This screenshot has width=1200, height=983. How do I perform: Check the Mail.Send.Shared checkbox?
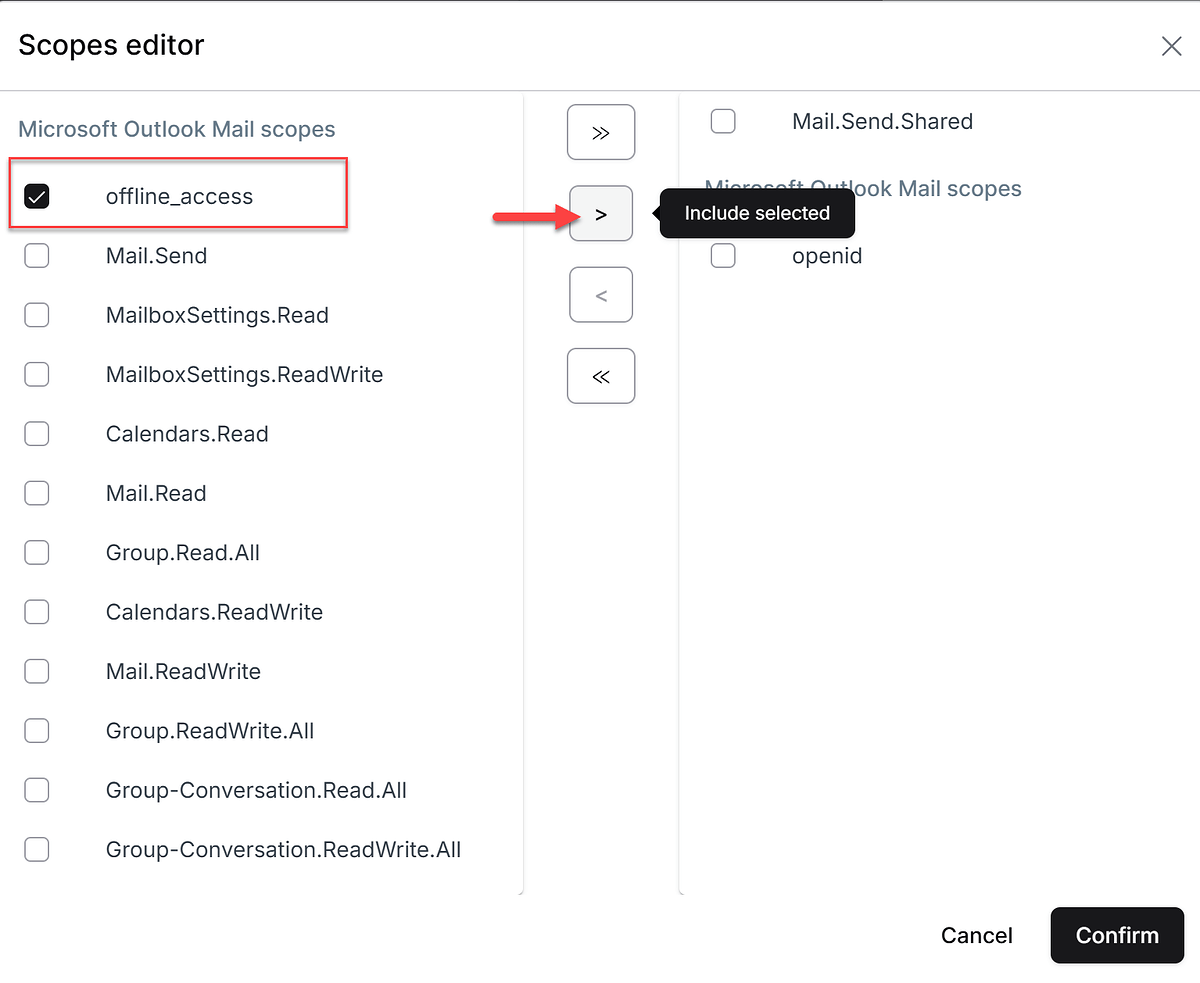pos(723,121)
